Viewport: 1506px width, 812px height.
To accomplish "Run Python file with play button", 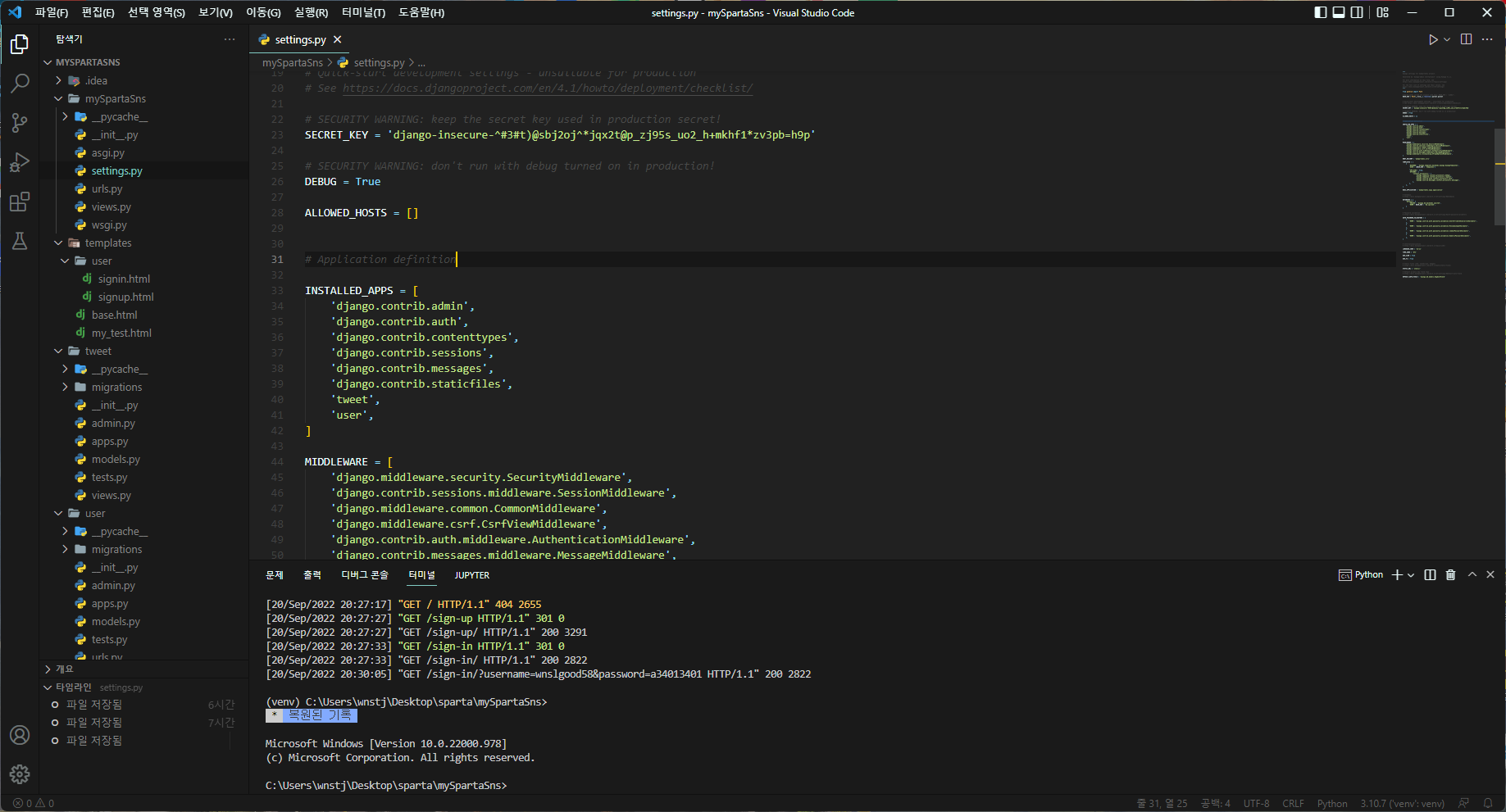I will click(x=1433, y=39).
